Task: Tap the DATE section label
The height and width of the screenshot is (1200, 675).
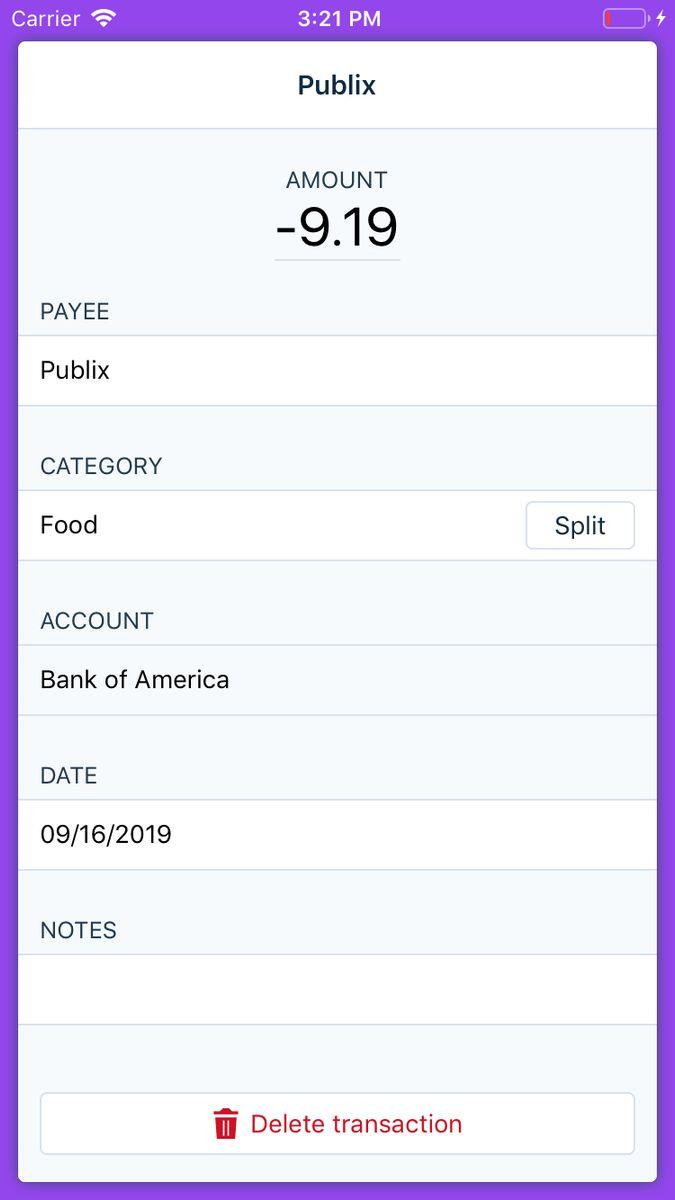Action: pos(69,775)
